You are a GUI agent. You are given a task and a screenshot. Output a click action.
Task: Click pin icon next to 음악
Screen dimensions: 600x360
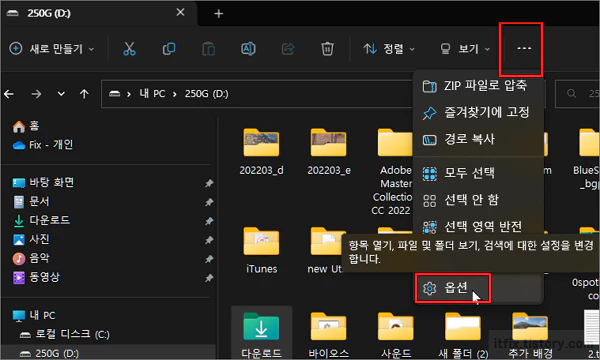209,259
